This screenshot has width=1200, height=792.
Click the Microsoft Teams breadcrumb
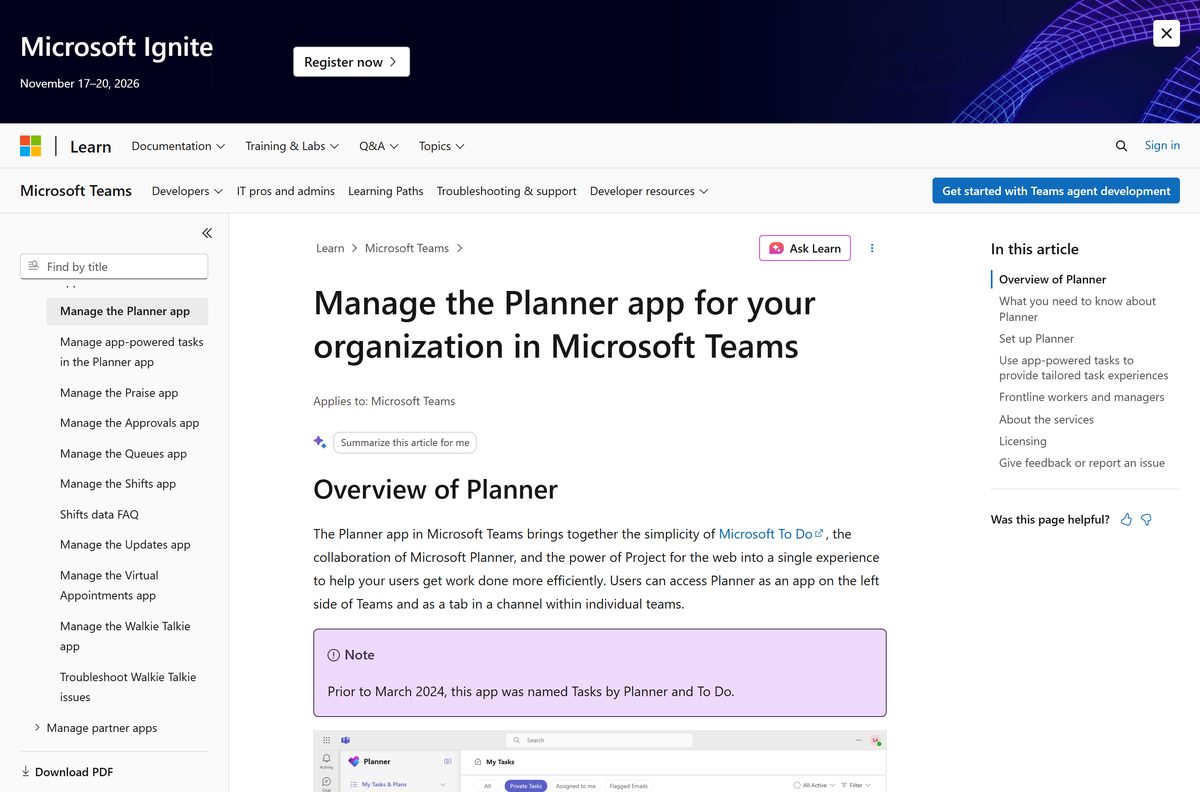click(407, 248)
